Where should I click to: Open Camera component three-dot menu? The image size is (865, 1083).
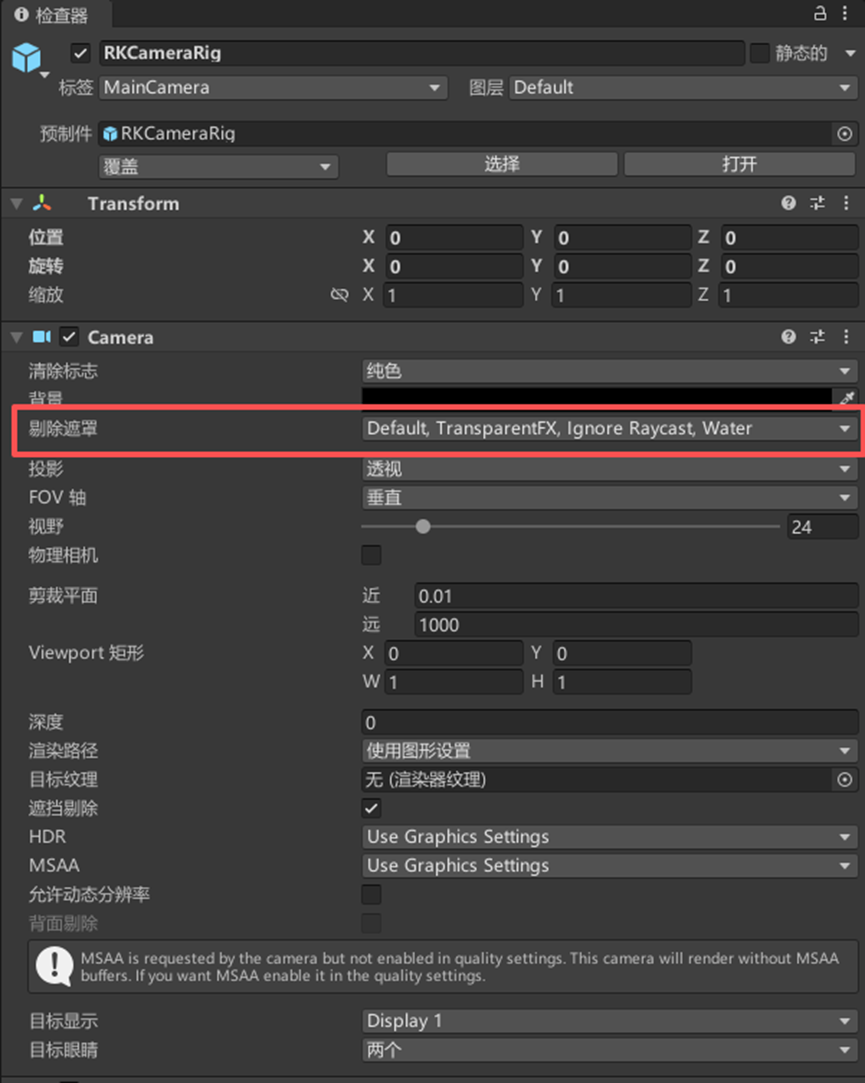[846, 336]
